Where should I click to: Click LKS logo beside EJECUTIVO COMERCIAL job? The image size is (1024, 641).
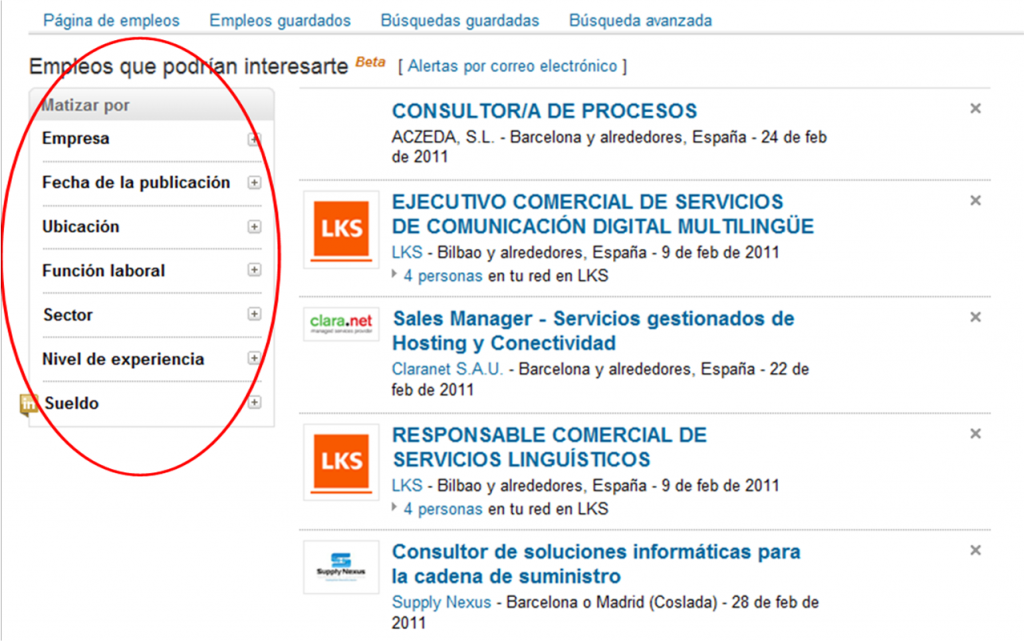point(342,230)
